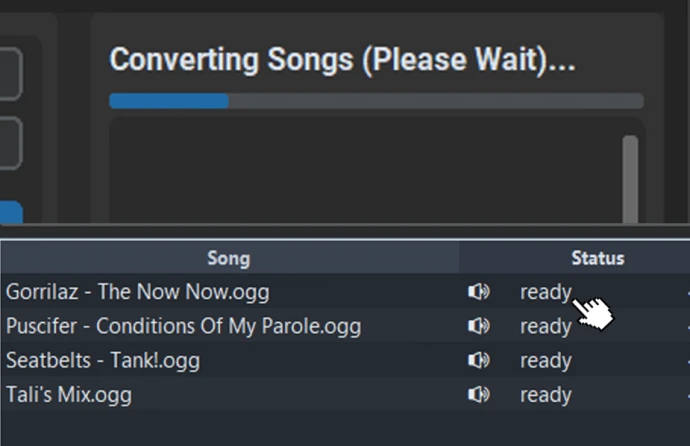Sort by the Song column header
The image size is (690, 446).
[x=228, y=258]
